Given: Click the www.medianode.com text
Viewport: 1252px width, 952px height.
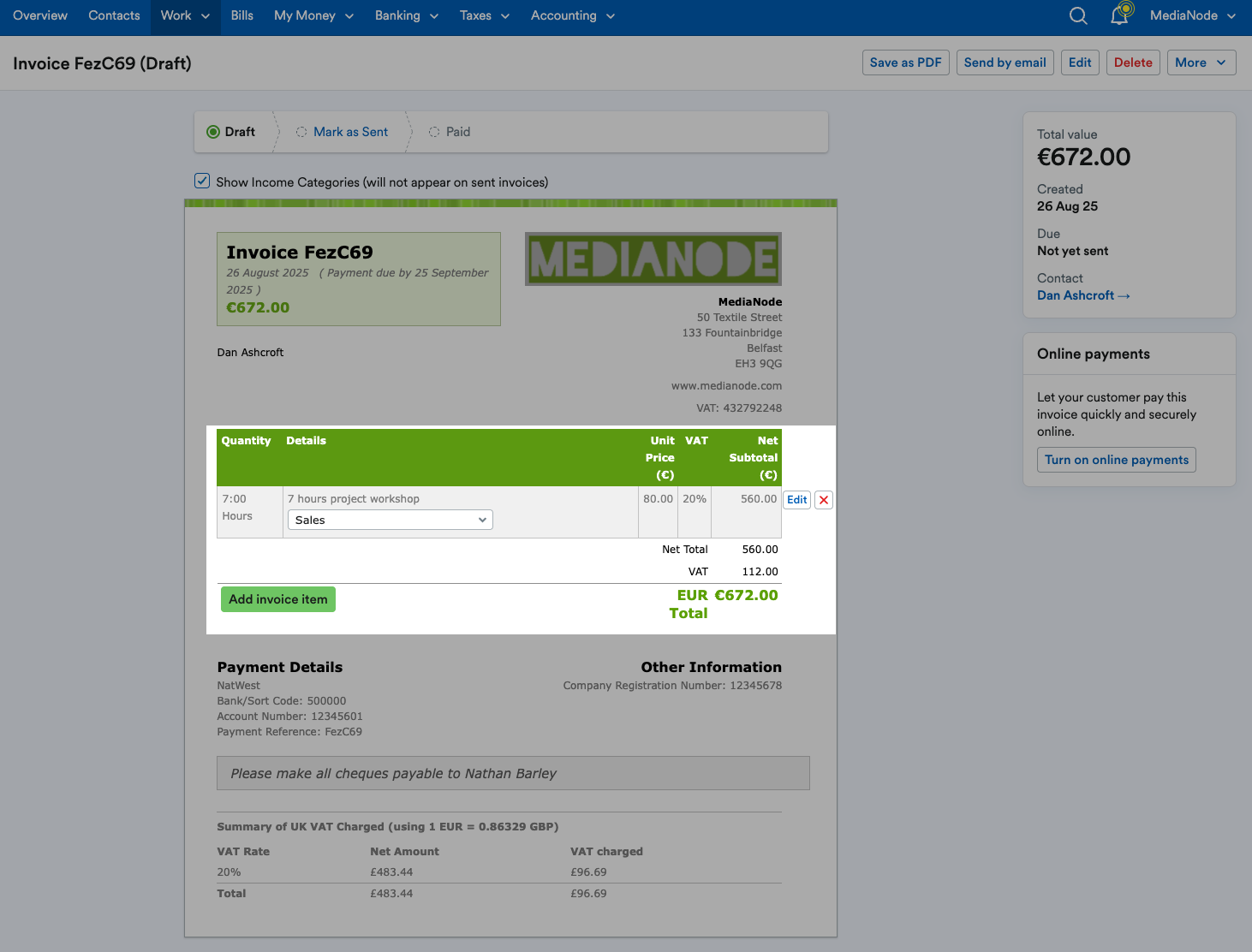Looking at the screenshot, I should (x=726, y=386).
